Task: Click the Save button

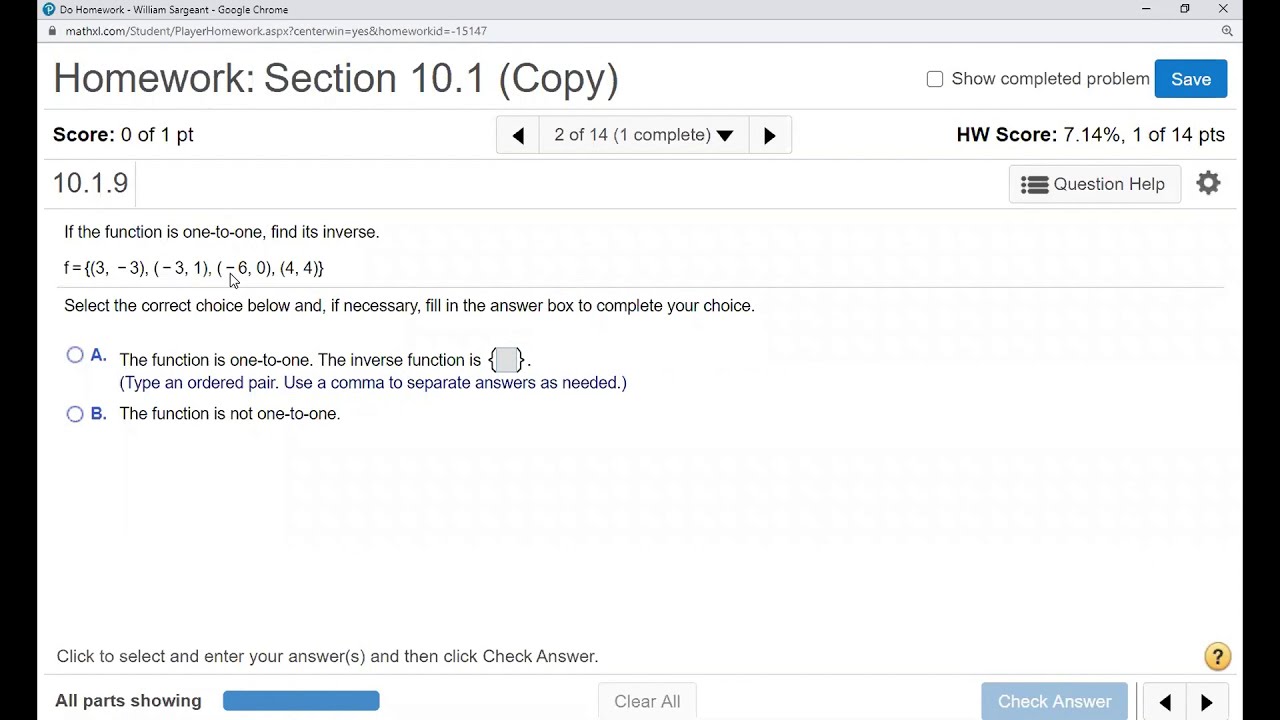Action: pos(1190,79)
